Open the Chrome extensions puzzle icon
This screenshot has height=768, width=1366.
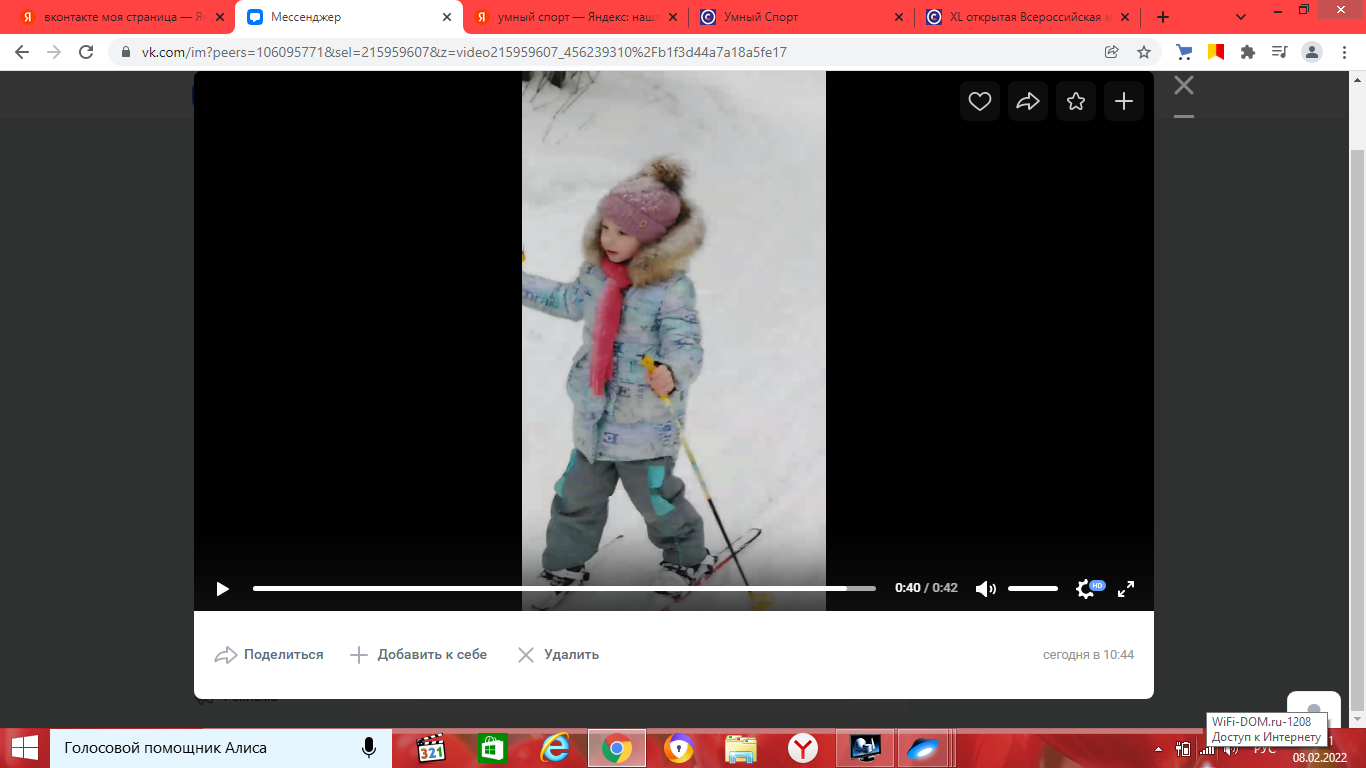pos(1247,52)
